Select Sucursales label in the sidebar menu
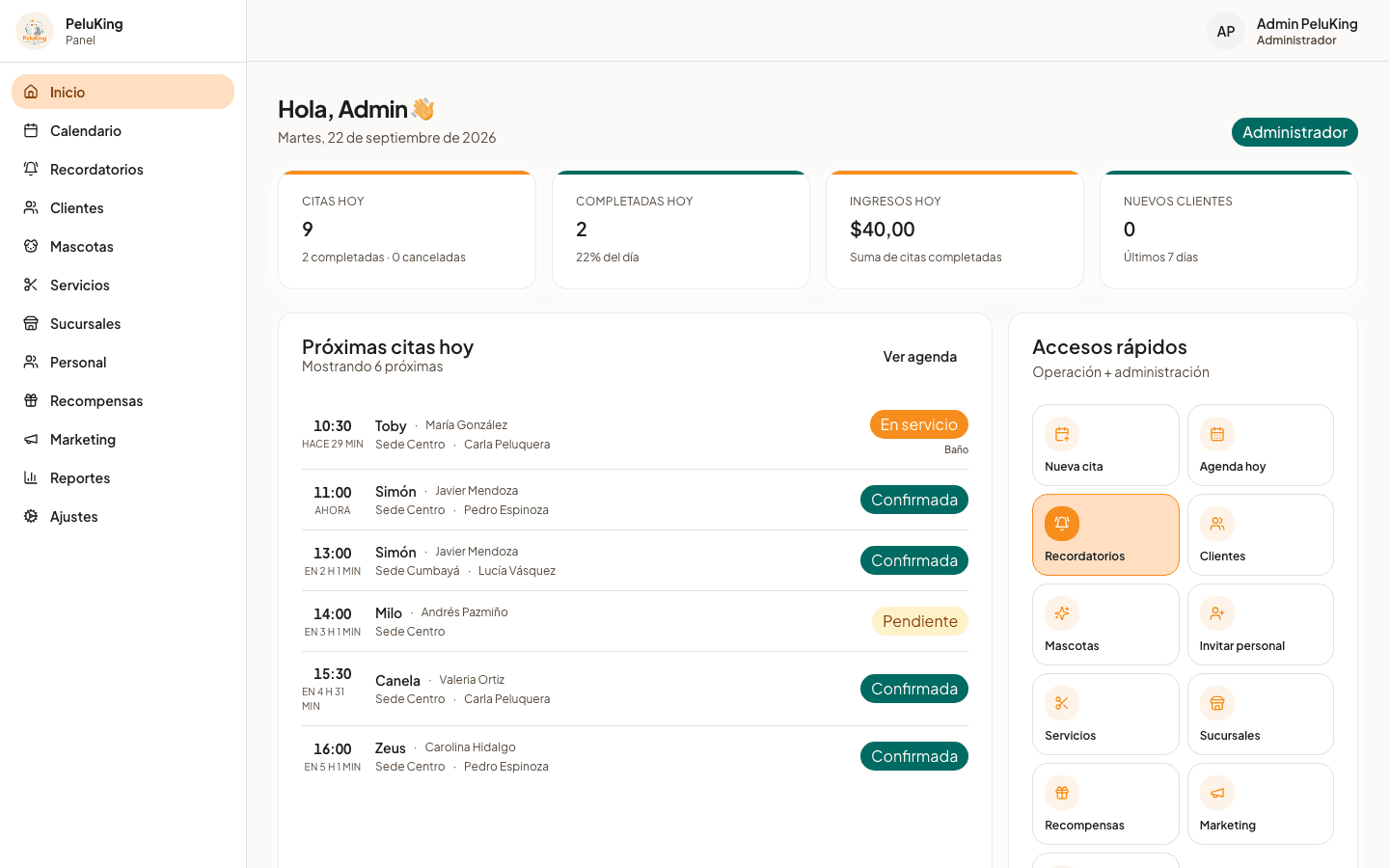This screenshot has height=868, width=1389. click(86, 324)
